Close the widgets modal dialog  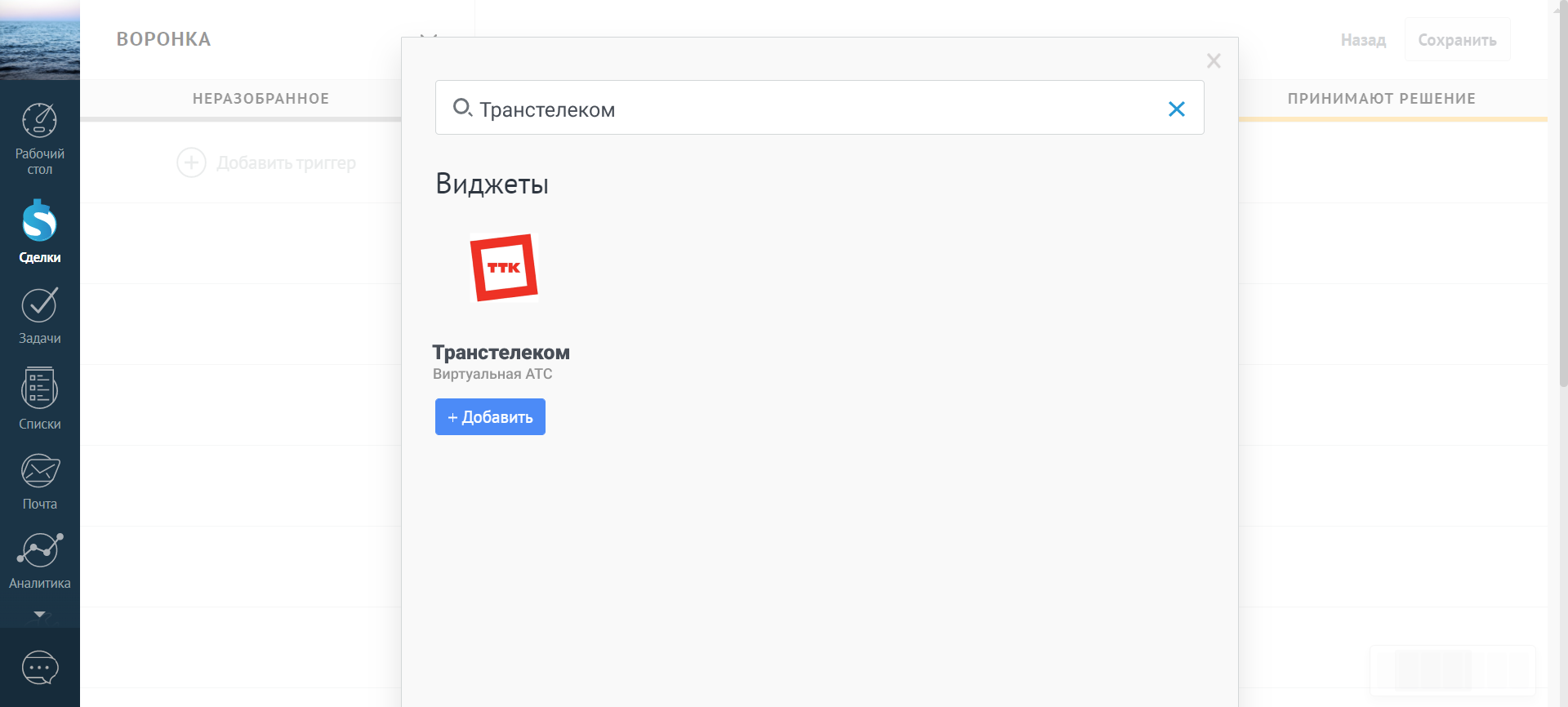pos(1214,61)
